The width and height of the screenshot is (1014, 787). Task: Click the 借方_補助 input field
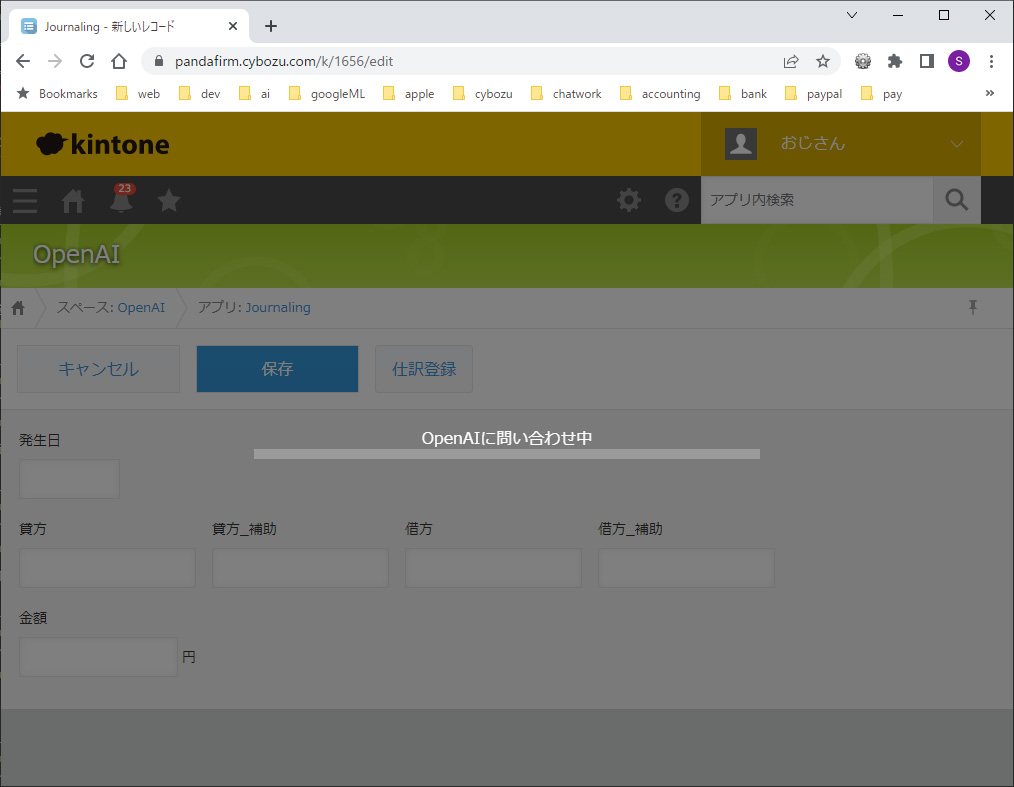[686, 568]
